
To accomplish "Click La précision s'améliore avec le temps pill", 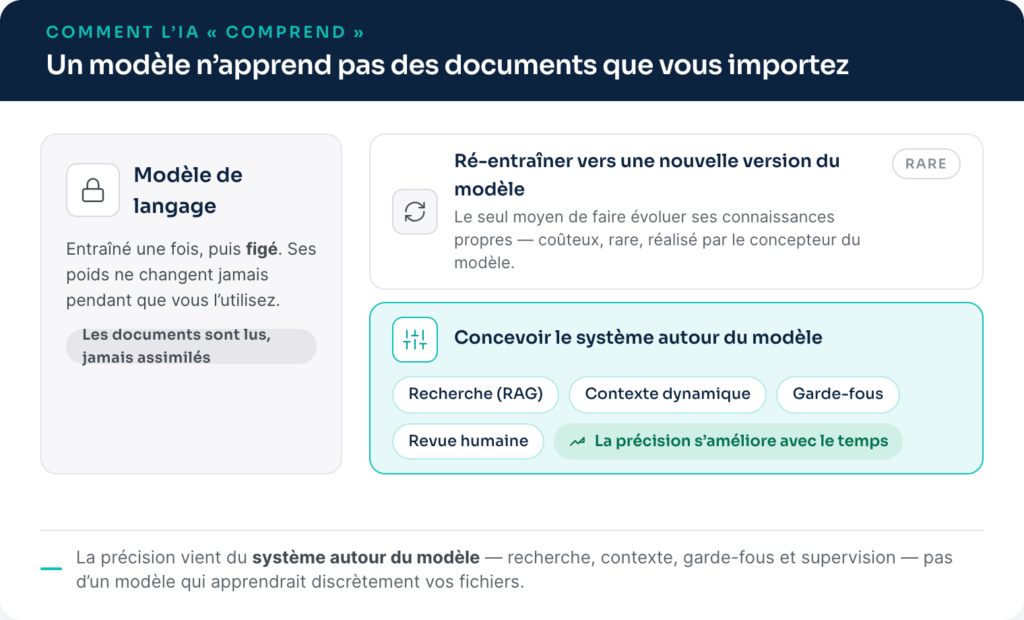I will tap(728, 441).
